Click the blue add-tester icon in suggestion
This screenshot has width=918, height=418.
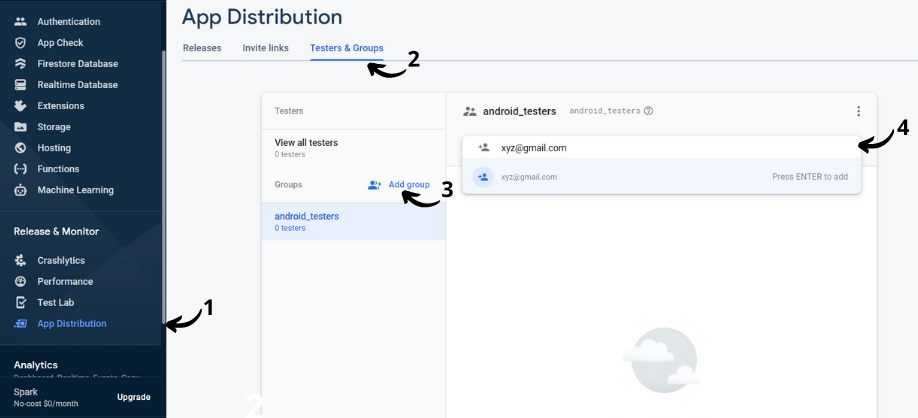[483, 177]
